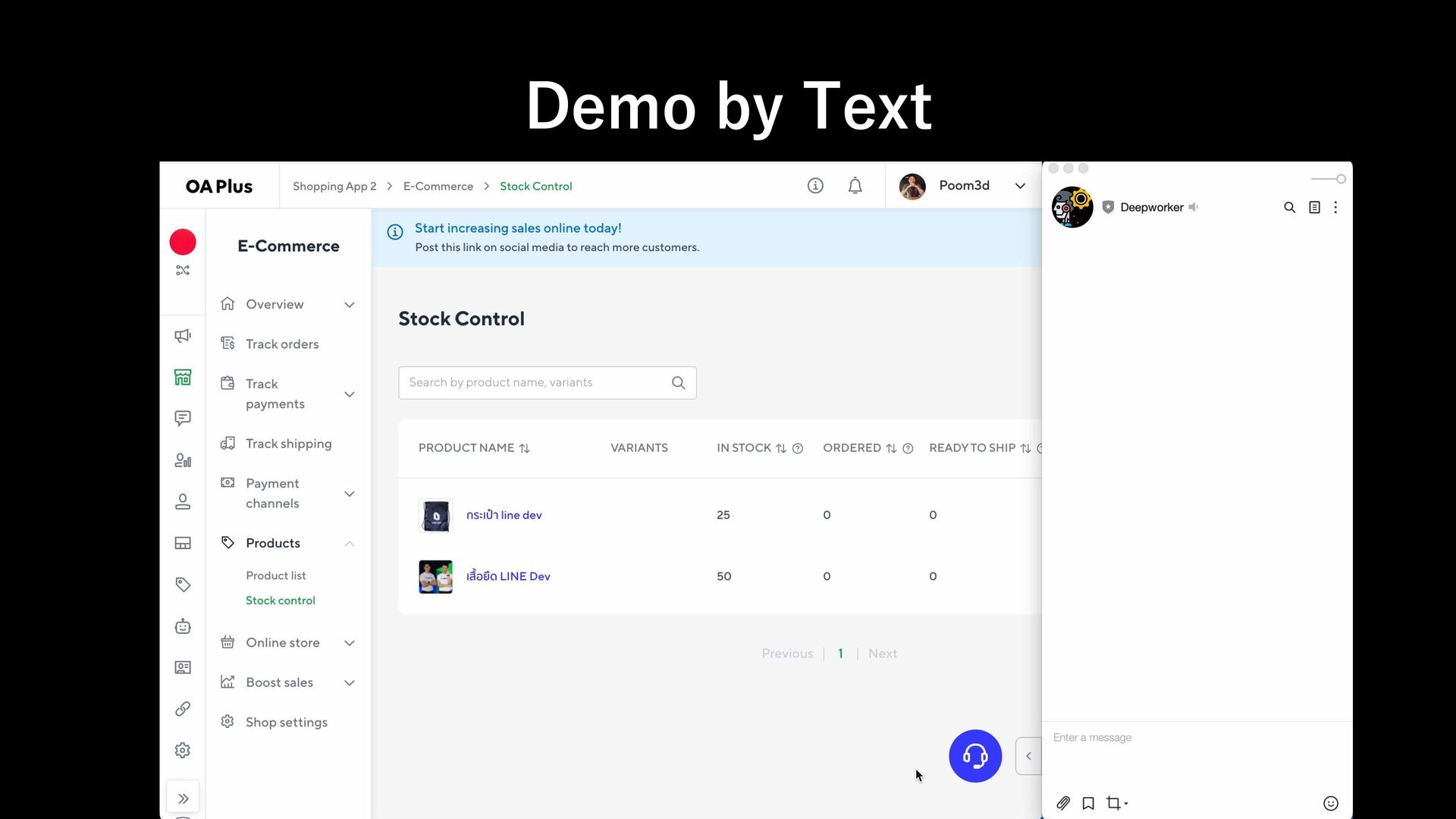The width and height of the screenshot is (1456, 819).
Task: Open the tag icon in left rail
Action: coord(183,585)
